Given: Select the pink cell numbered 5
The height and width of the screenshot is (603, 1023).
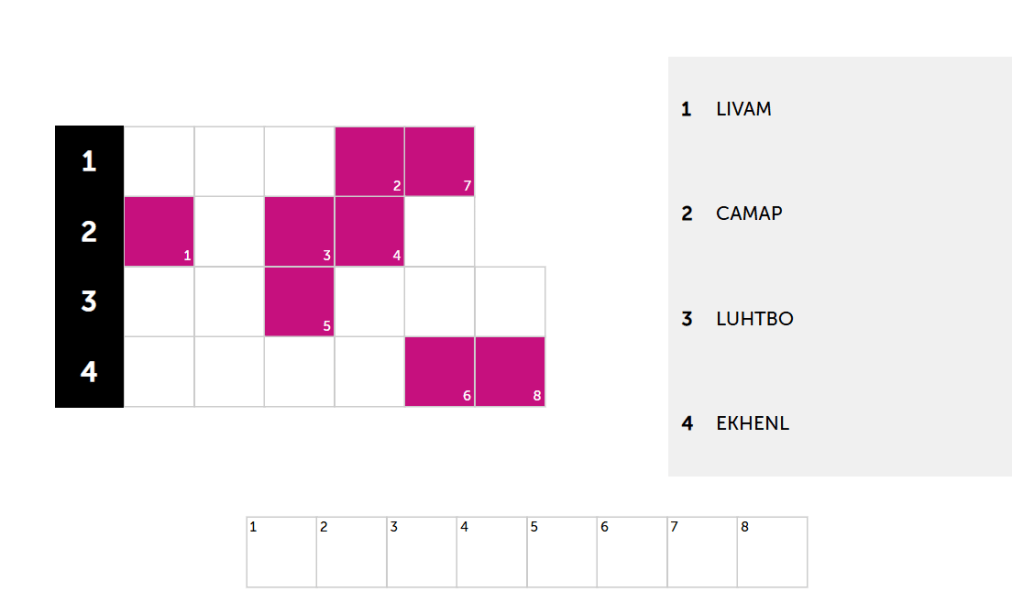Looking at the screenshot, I should (299, 301).
